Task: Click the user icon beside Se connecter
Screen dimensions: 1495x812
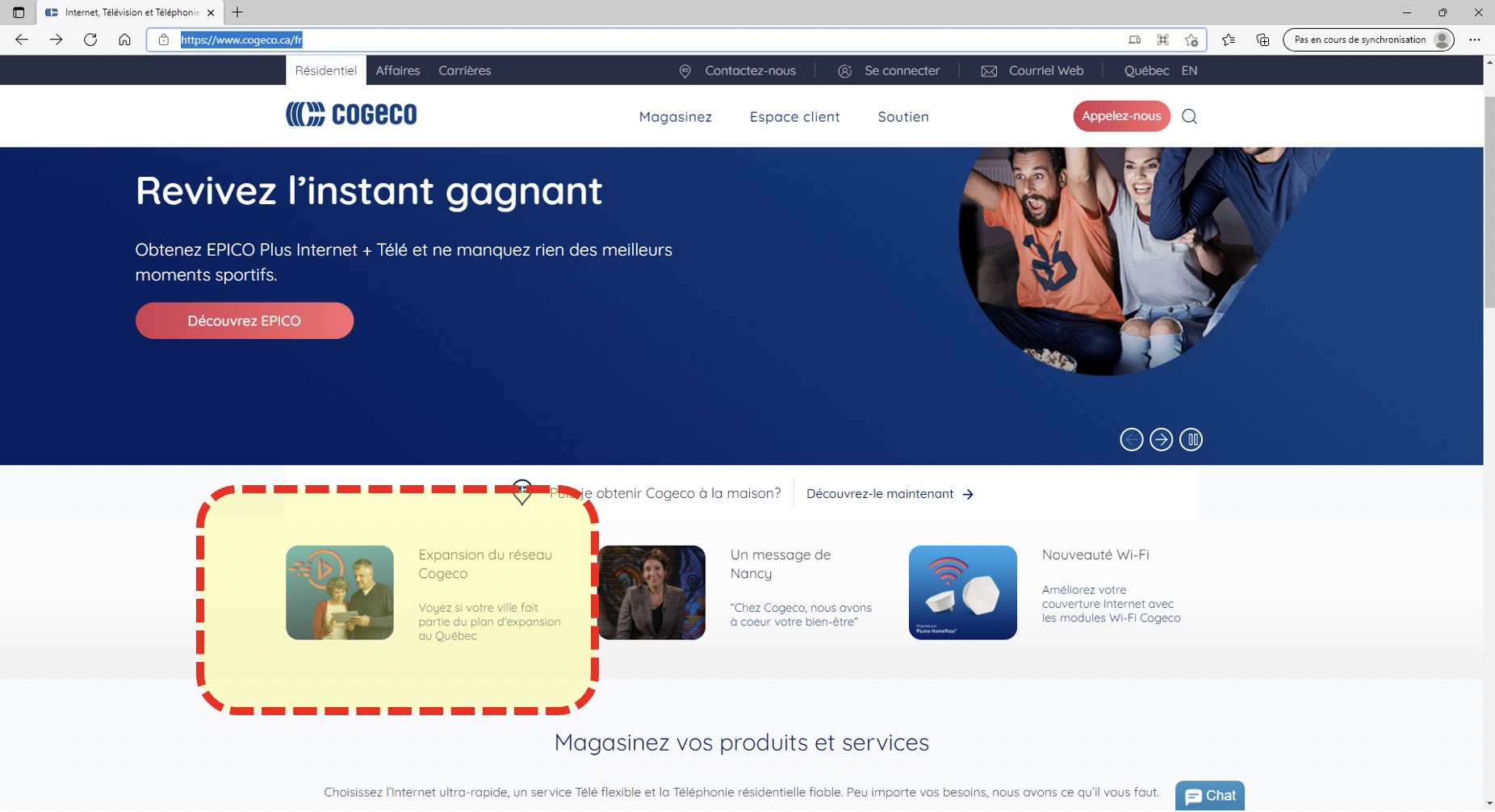Action: (x=845, y=71)
